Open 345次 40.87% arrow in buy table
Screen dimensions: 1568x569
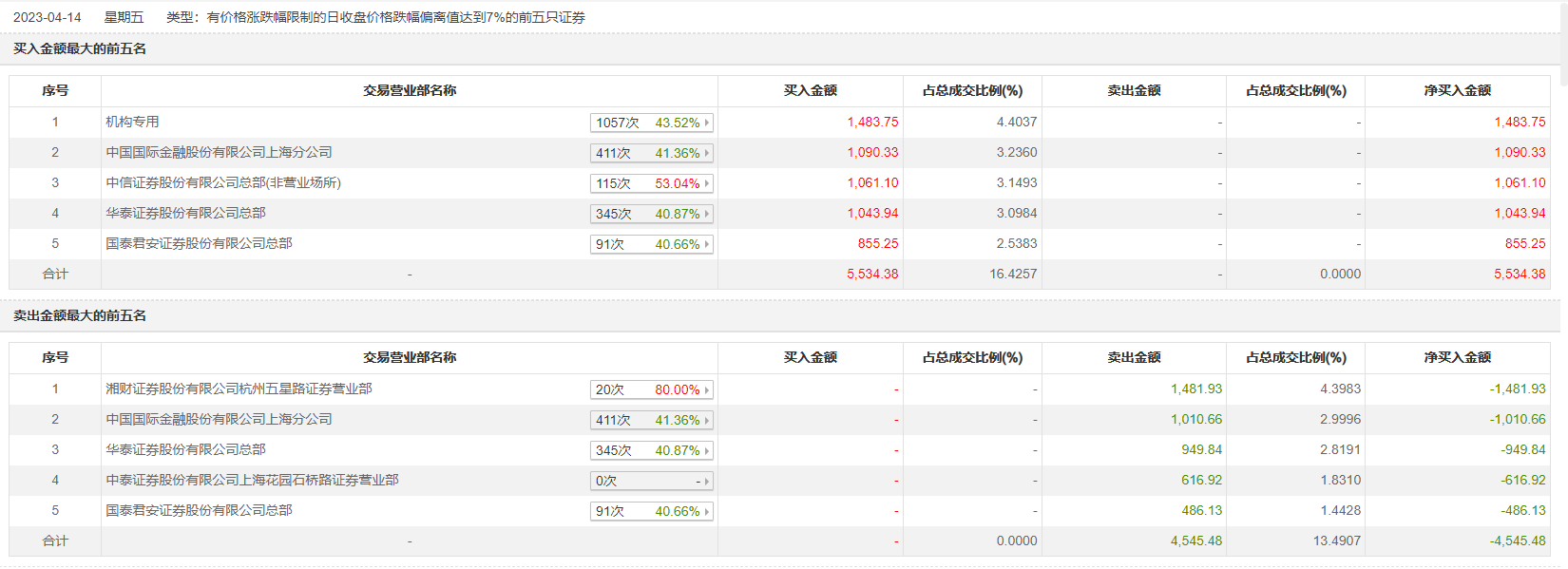(706, 215)
